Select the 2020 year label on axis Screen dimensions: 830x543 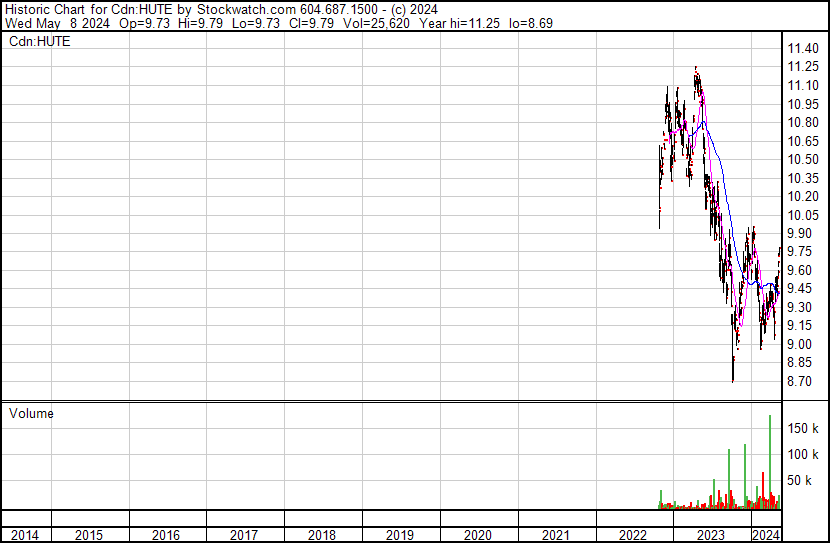tap(478, 535)
